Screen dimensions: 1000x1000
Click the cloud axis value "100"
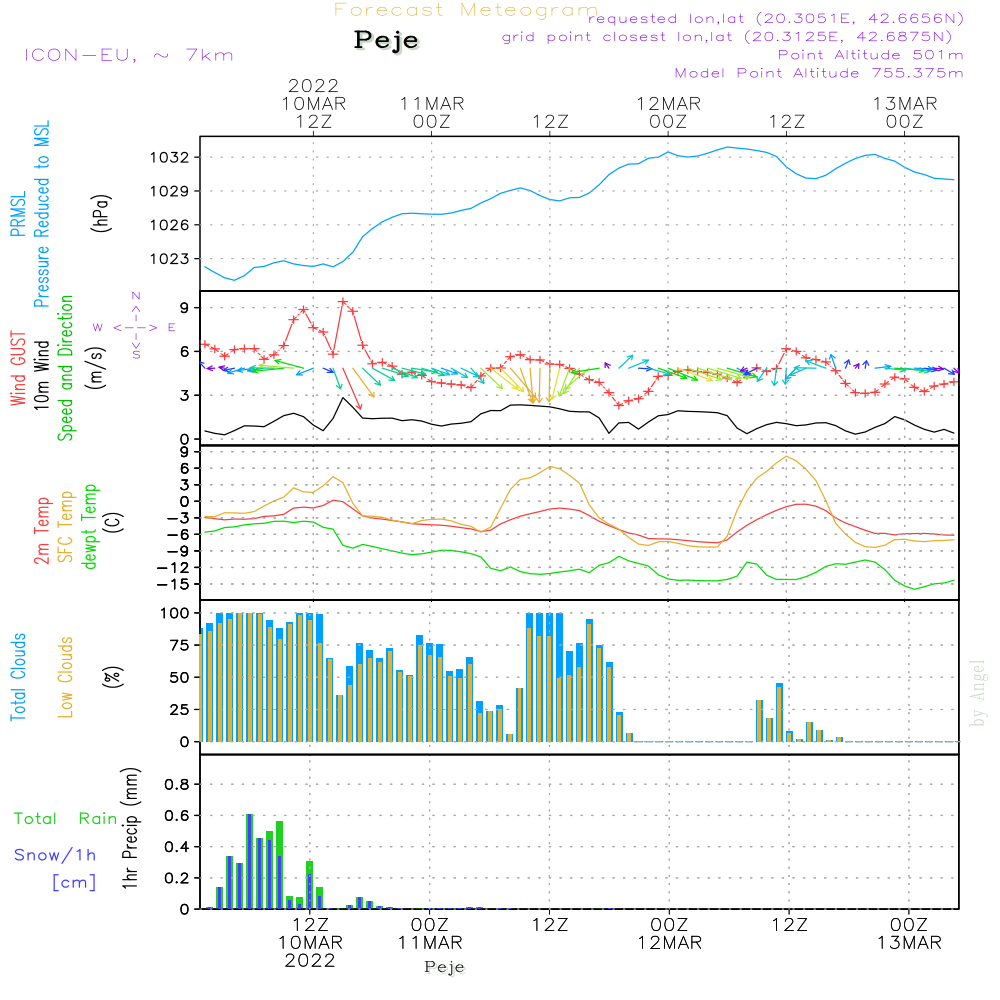174,614
